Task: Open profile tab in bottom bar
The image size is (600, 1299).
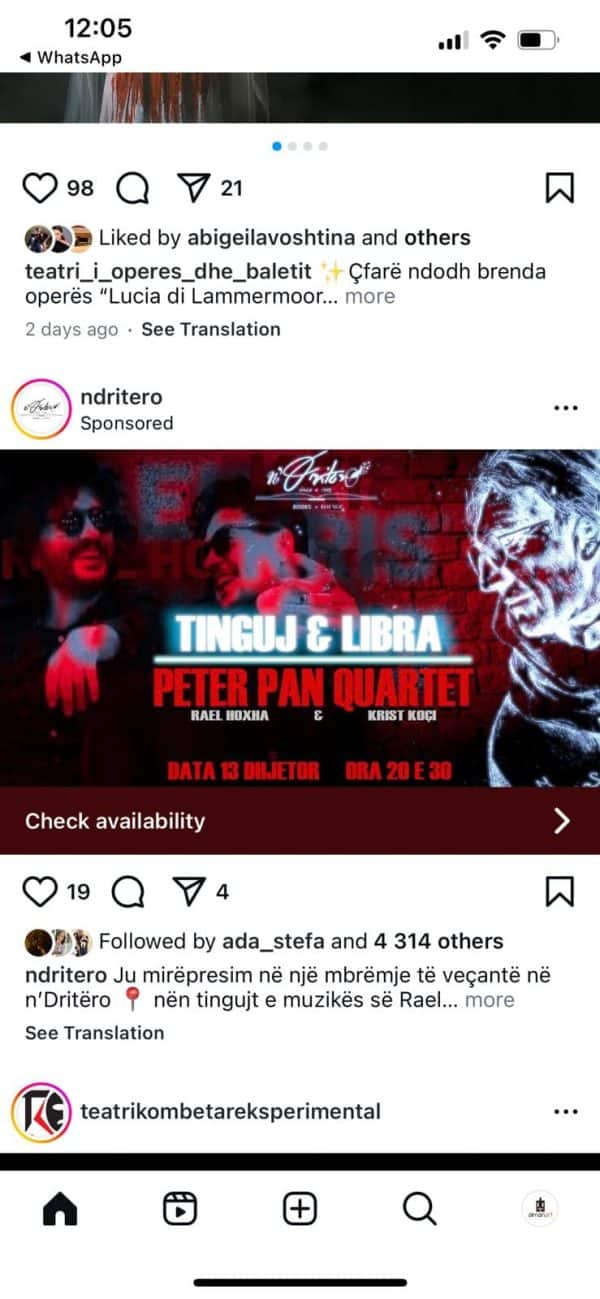Action: 539,1209
